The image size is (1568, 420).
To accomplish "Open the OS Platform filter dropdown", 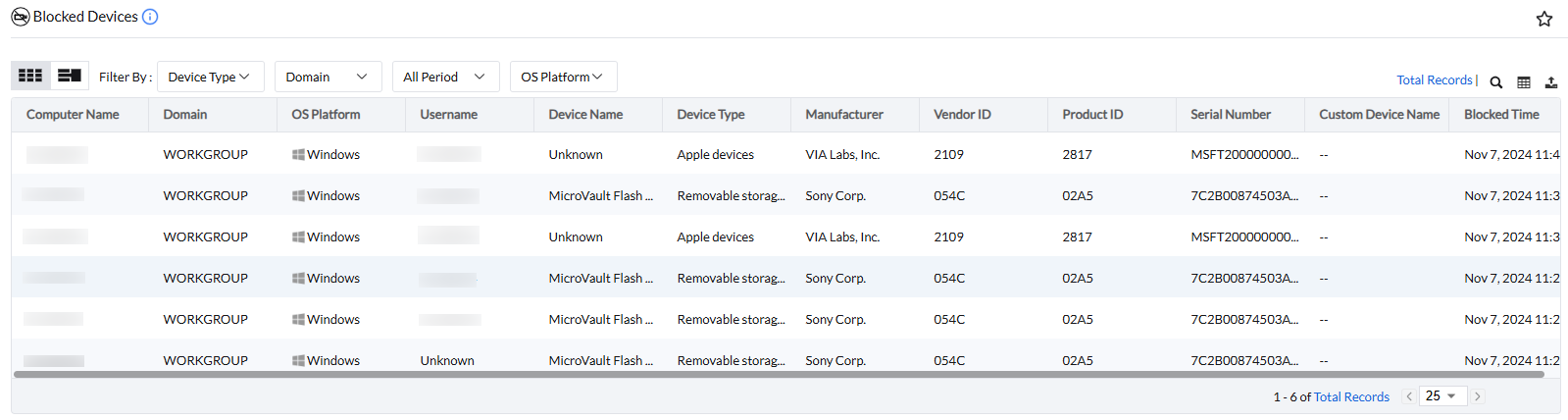I will pos(563,77).
